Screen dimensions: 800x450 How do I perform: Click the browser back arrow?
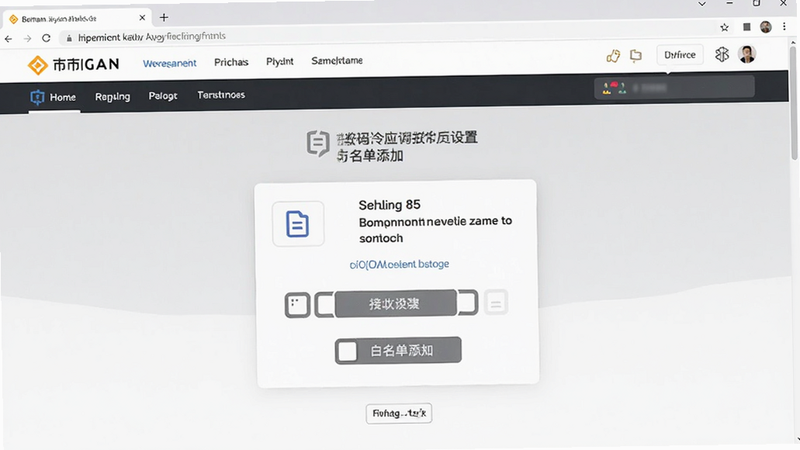[x=8, y=39]
